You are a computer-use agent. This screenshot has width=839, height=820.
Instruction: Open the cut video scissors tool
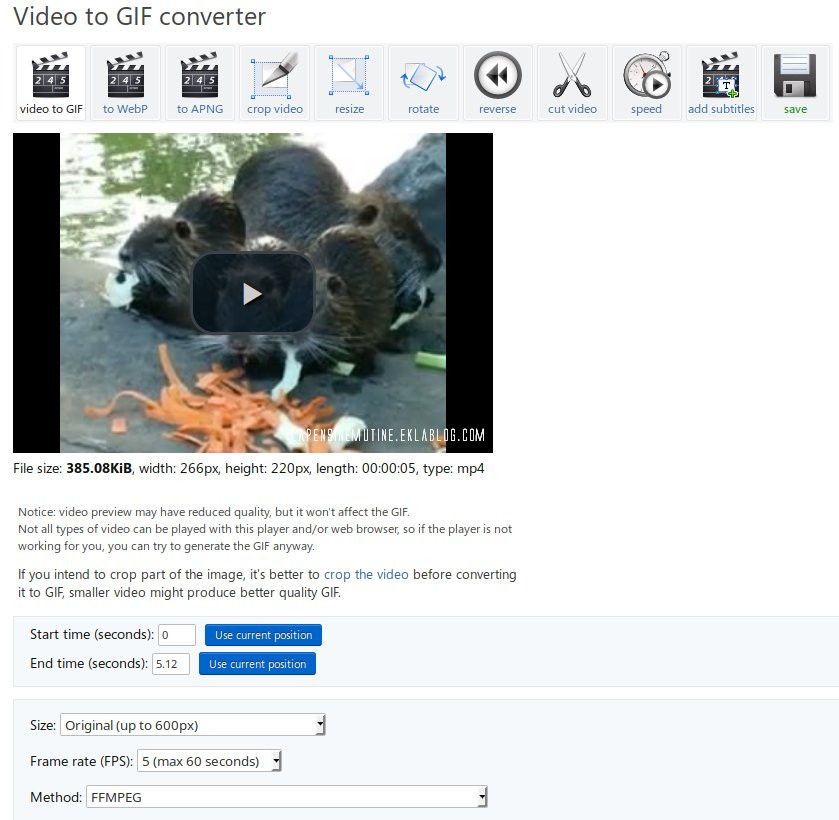572,83
